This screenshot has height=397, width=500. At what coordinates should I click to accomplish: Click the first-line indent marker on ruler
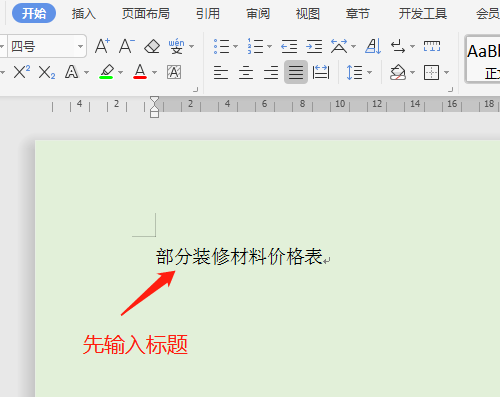154,100
